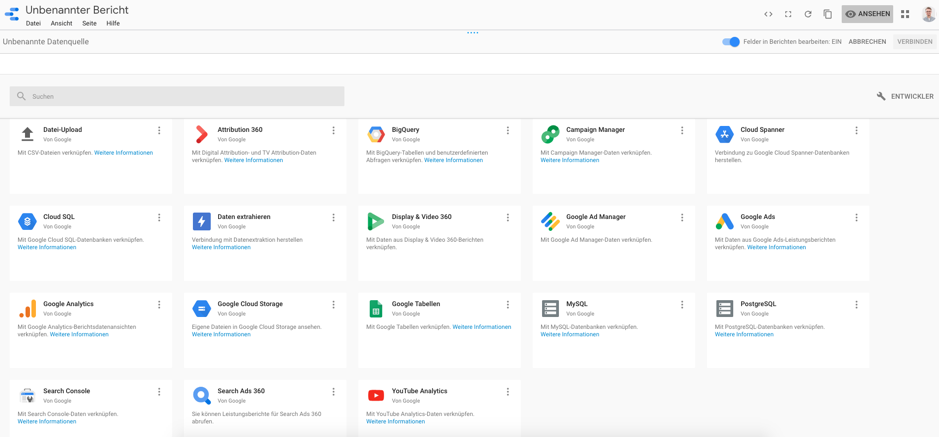Select the Google Analytics bar icon
Screen dimensions: 939x437
(27, 308)
